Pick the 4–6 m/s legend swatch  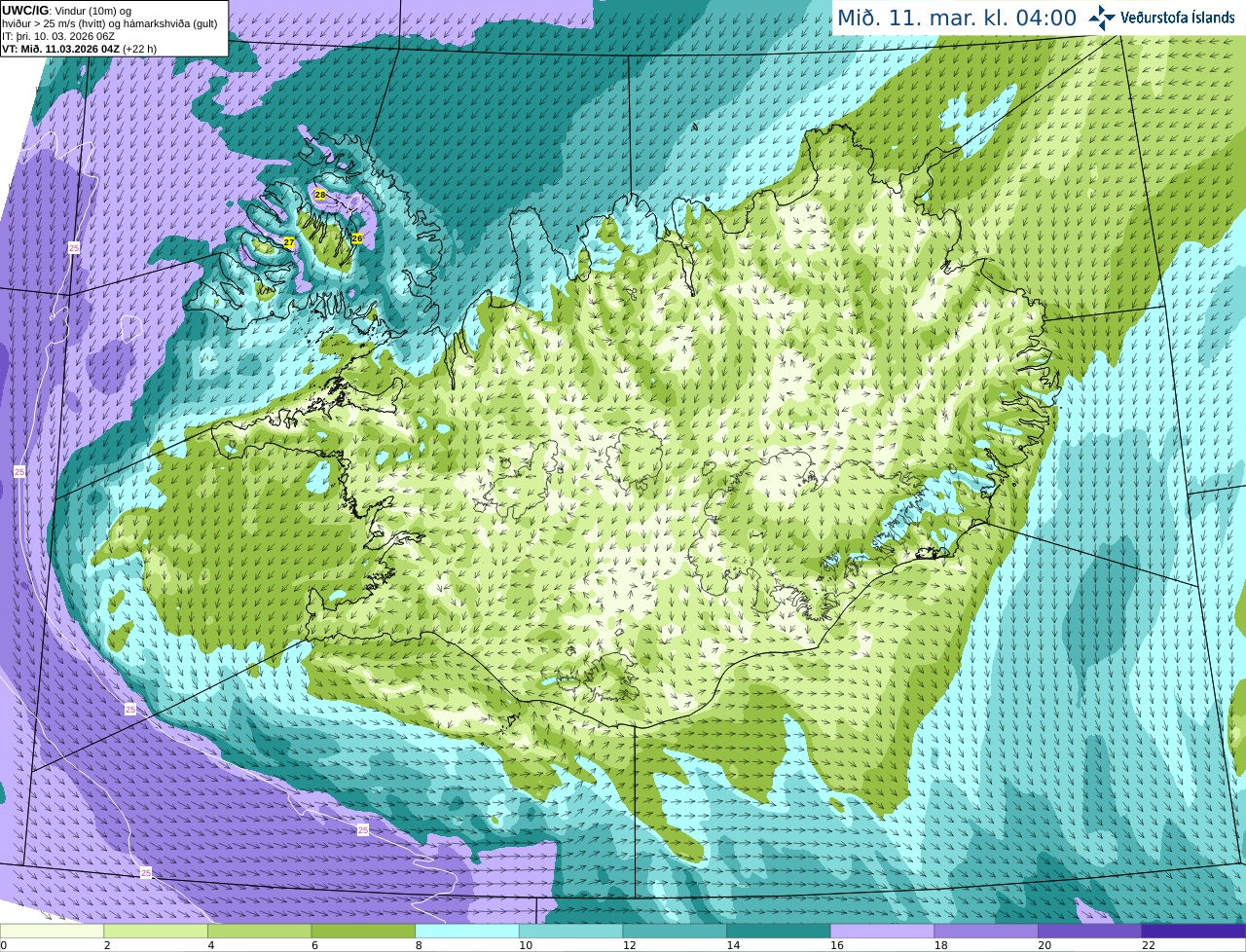click(x=260, y=932)
